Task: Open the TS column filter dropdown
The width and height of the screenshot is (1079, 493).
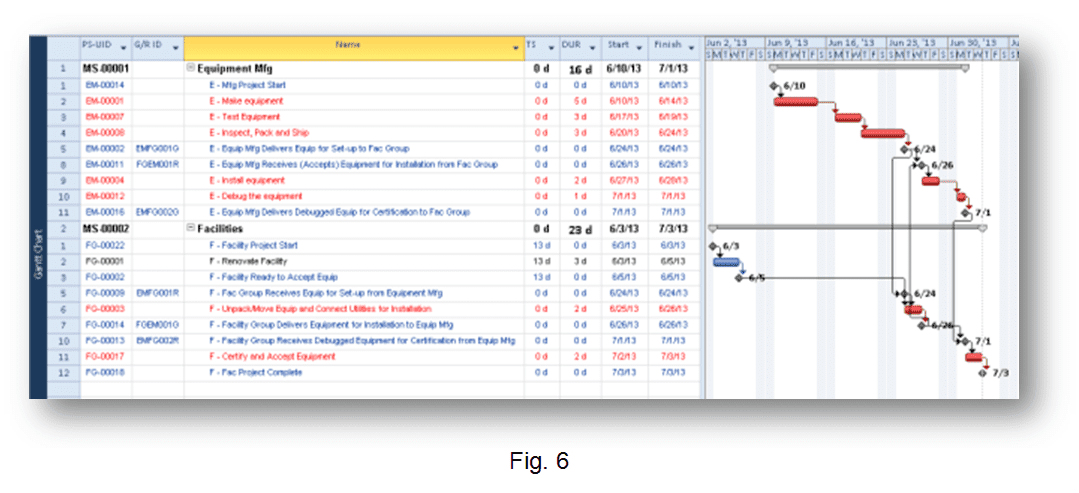Action: 551,48
